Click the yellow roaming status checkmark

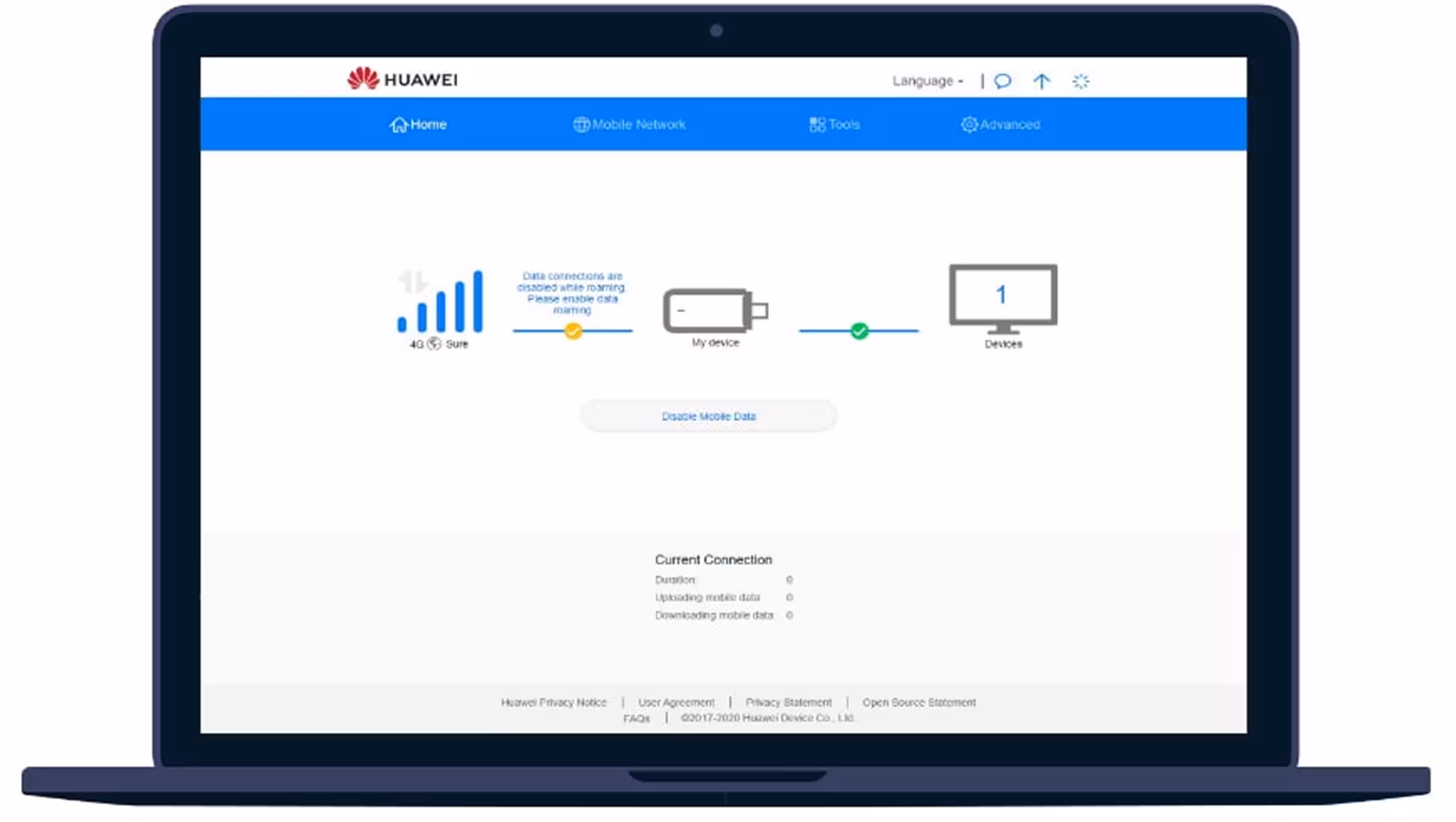coord(573,330)
